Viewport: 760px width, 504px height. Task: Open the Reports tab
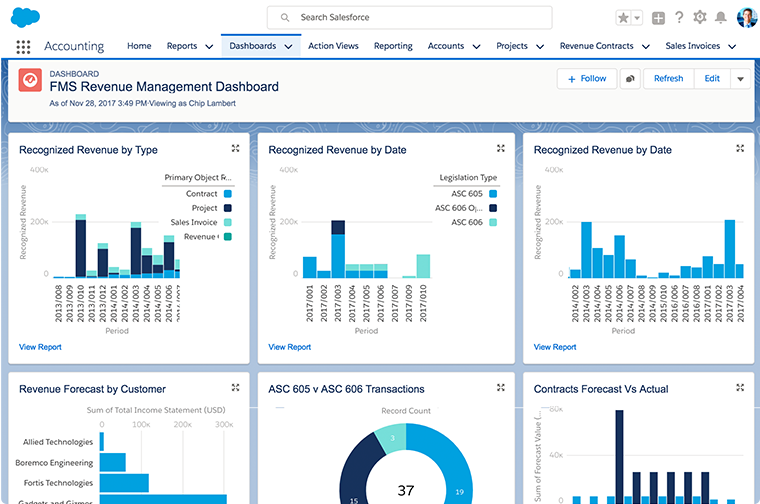182,46
